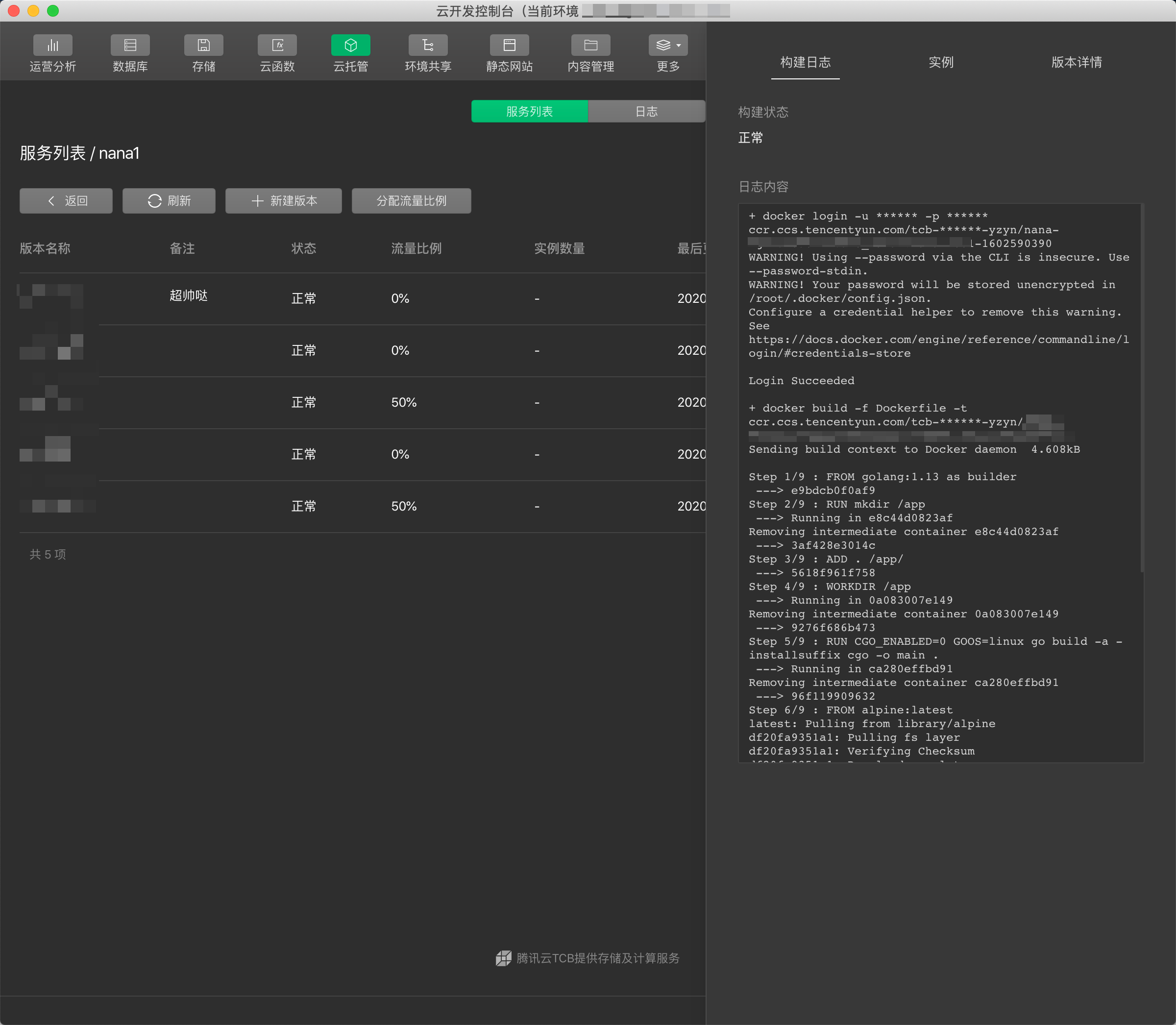The image size is (1176, 1025).
Task: Click the 分配流量比例 button
Action: click(411, 201)
